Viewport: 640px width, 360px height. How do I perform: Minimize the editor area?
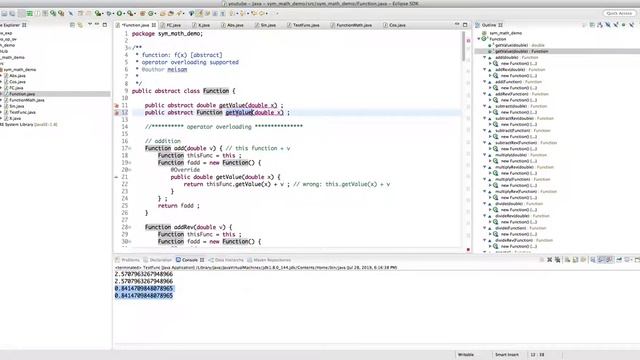457,25
